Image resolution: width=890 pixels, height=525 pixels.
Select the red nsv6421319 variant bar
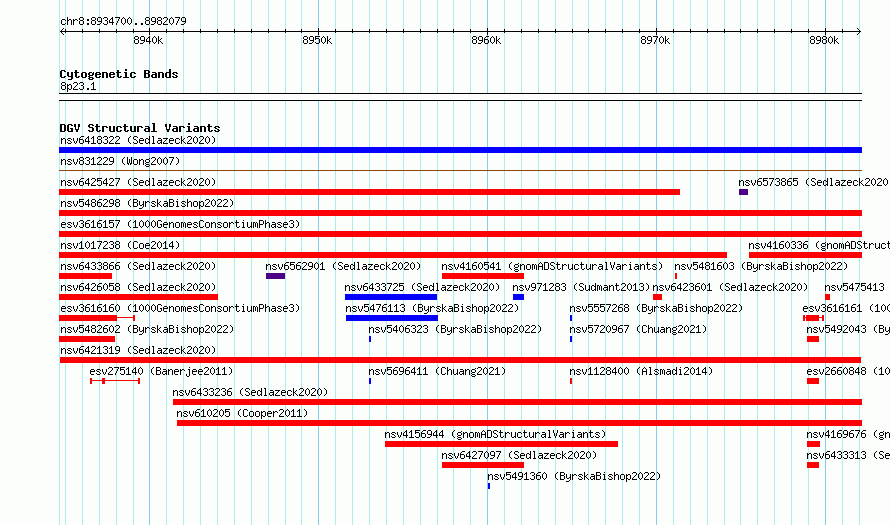tap(460, 360)
